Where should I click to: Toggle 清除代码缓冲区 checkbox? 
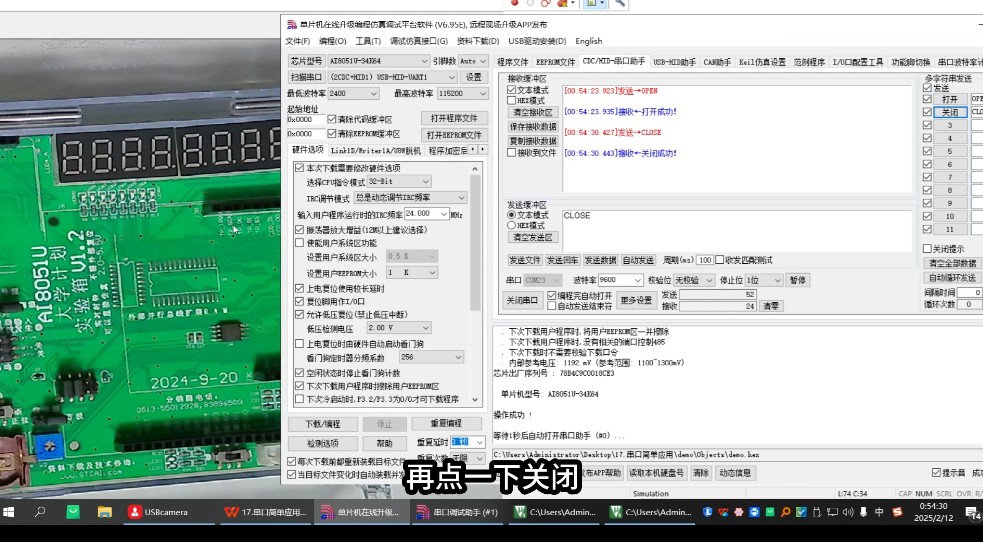(x=332, y=119)
